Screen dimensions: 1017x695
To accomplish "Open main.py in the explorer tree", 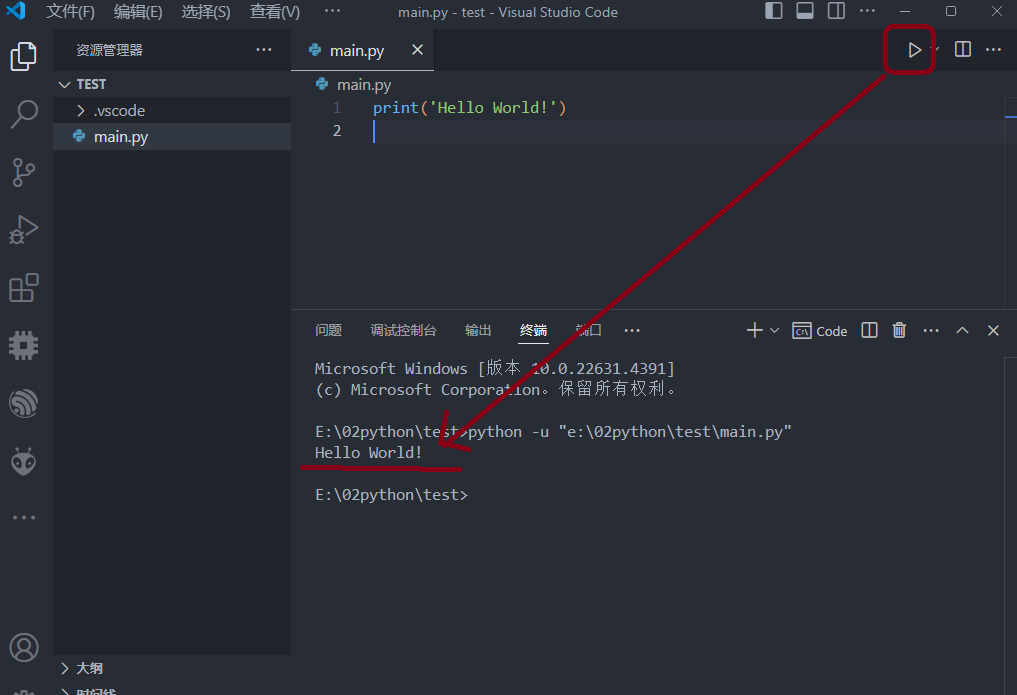I will coord(121,137).
